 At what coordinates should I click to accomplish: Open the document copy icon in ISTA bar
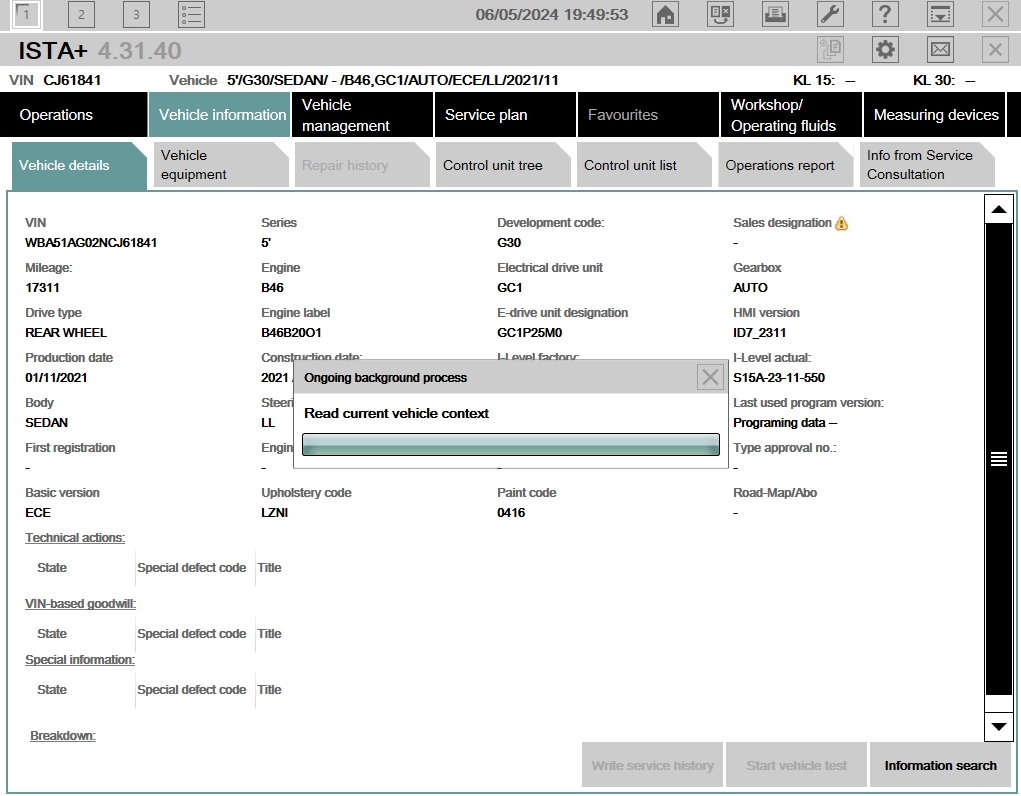click(x=830, y=50)
